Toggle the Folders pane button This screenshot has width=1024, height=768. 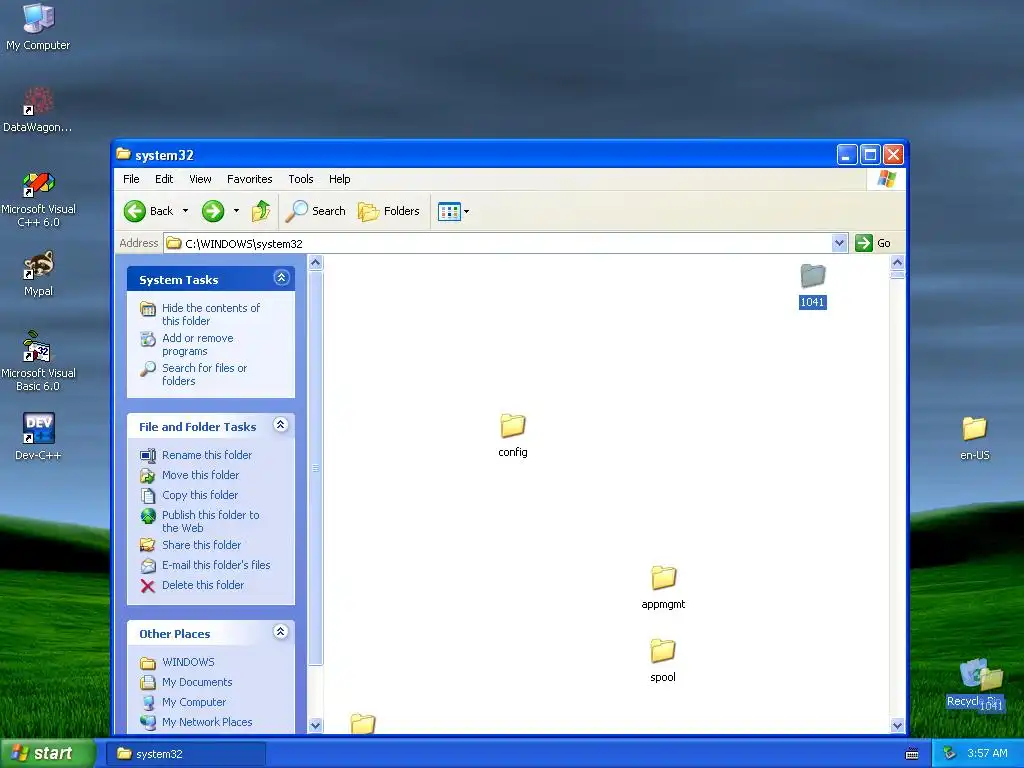(389, 211)
